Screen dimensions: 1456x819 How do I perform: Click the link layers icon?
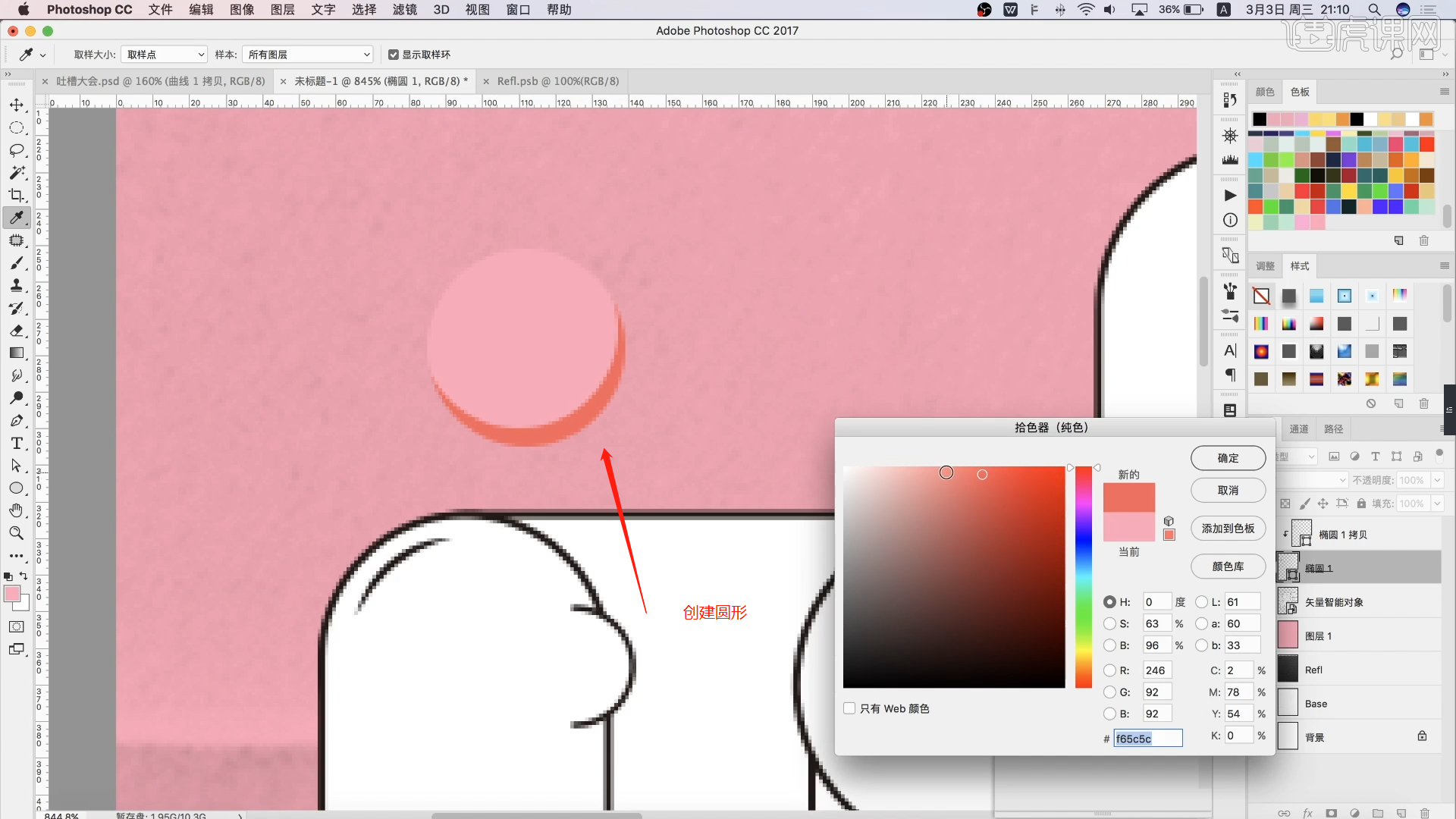tap(1283, 813)
